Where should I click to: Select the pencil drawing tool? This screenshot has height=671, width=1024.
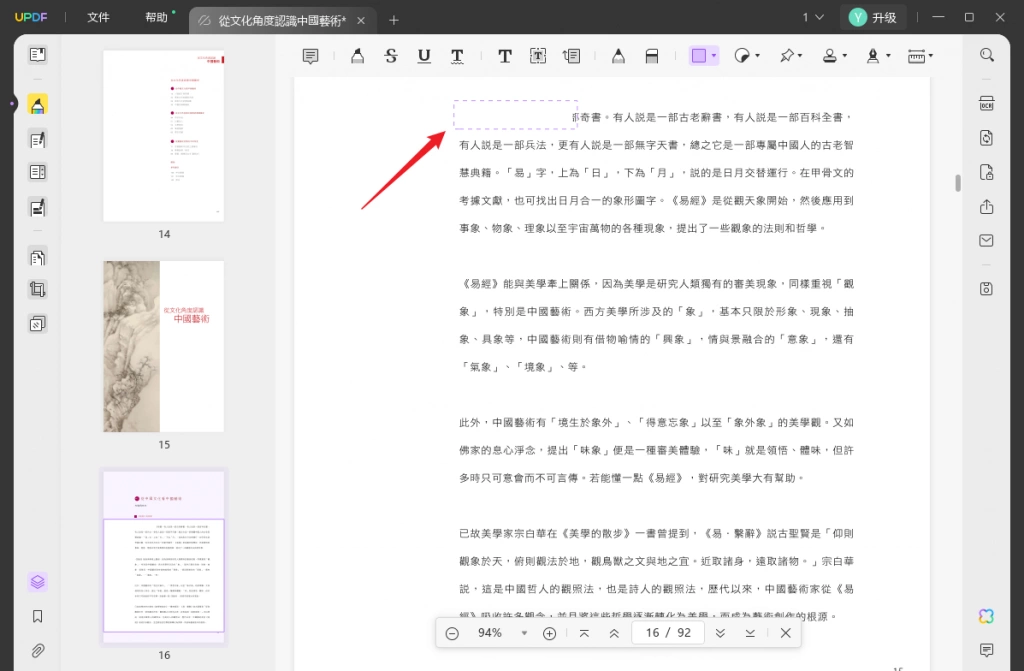tap(618, 56)
